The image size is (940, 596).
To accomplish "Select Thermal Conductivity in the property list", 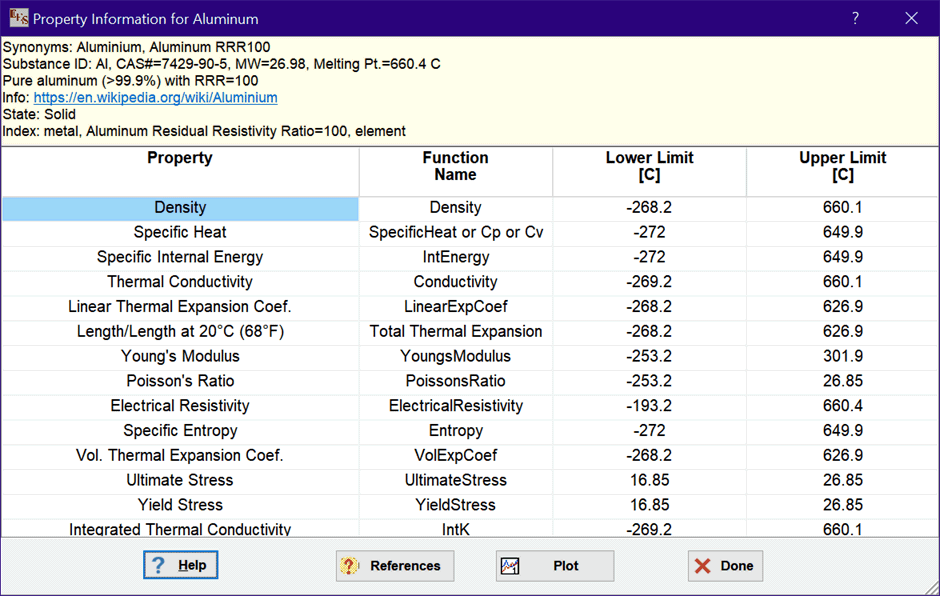I will [180, 282].
